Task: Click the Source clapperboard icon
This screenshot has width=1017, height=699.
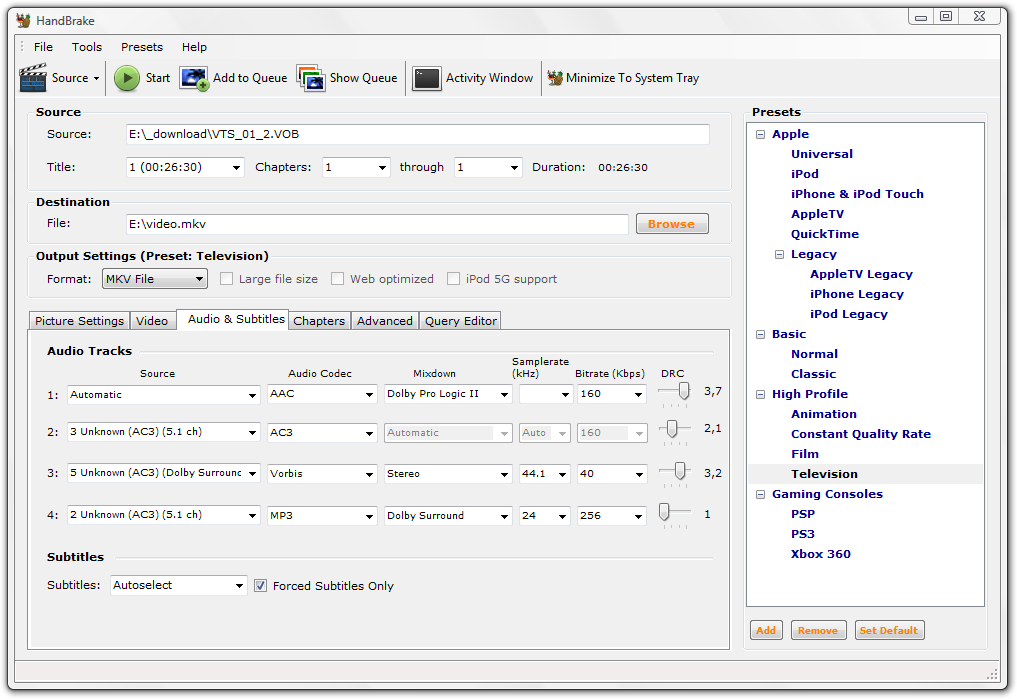Action: (33, 78)
